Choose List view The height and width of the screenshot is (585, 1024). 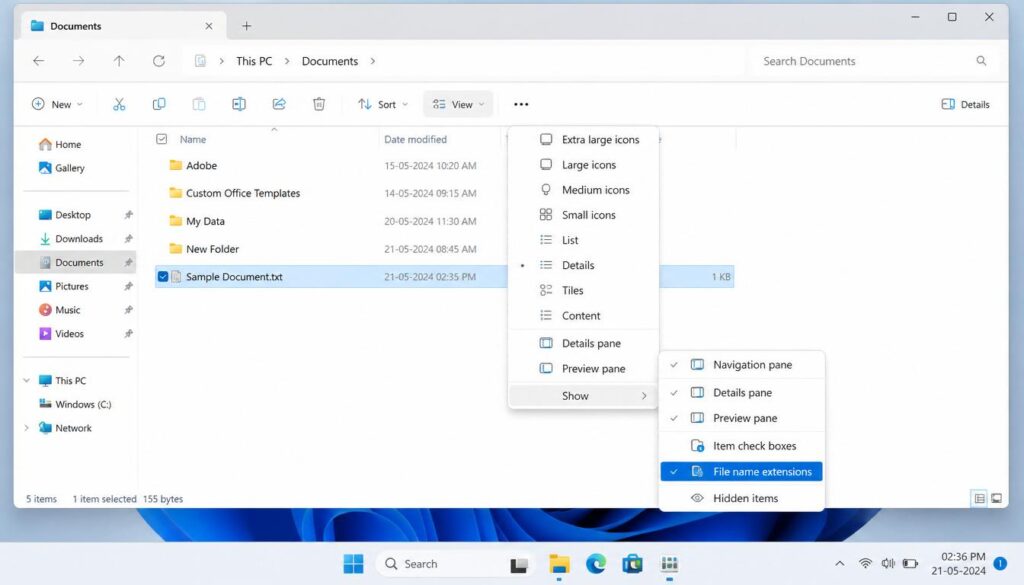[x=583, y=240]
